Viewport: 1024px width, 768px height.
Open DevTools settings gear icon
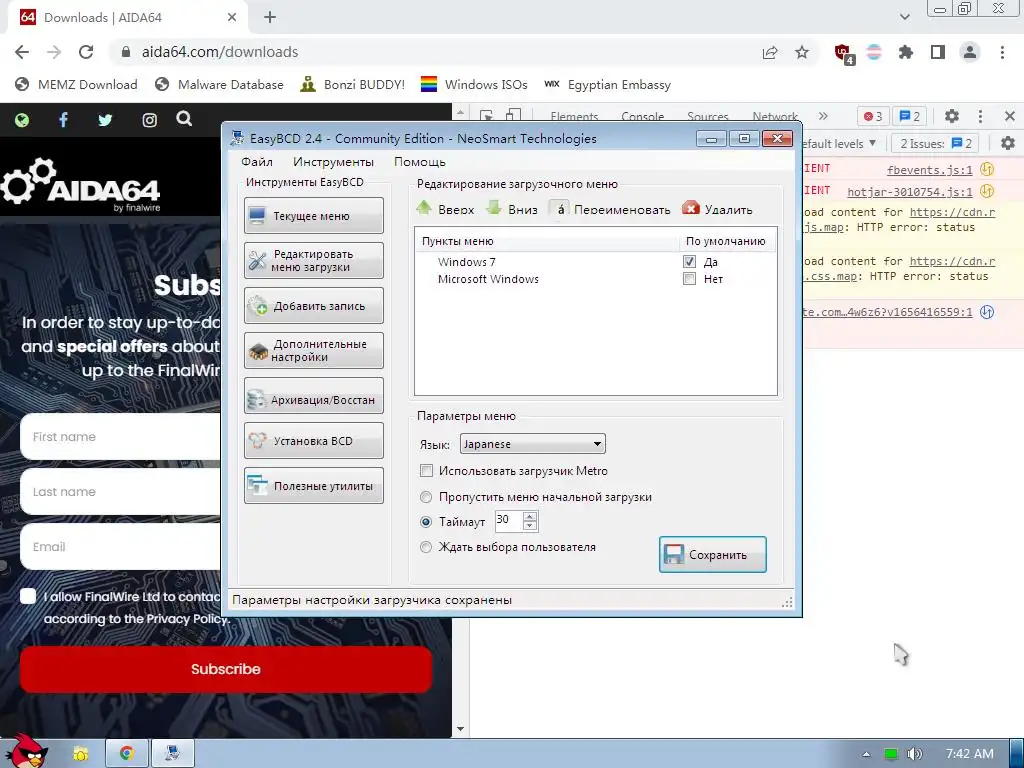(x=952, y=116)
